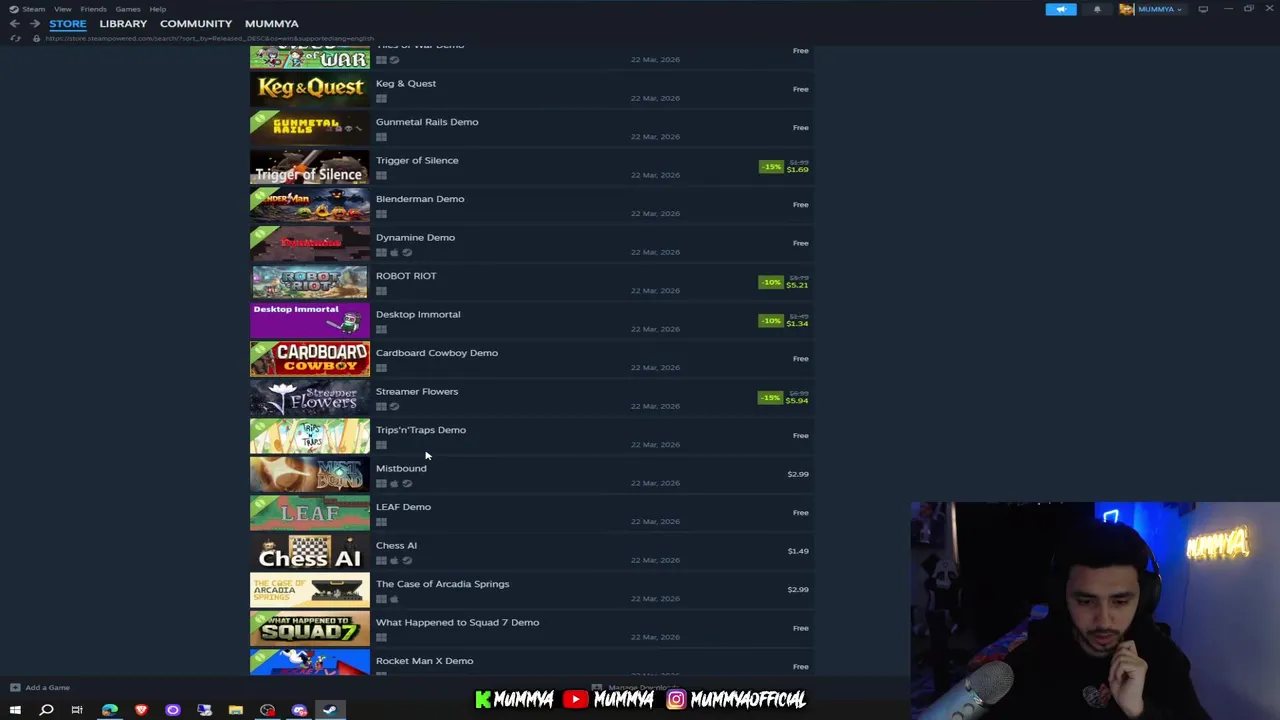Reload the store page

(x=15, y=38)
